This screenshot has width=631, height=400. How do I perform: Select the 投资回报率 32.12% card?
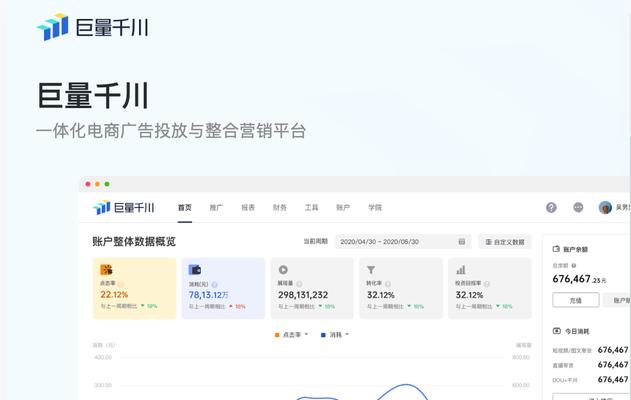coord(490,288)
